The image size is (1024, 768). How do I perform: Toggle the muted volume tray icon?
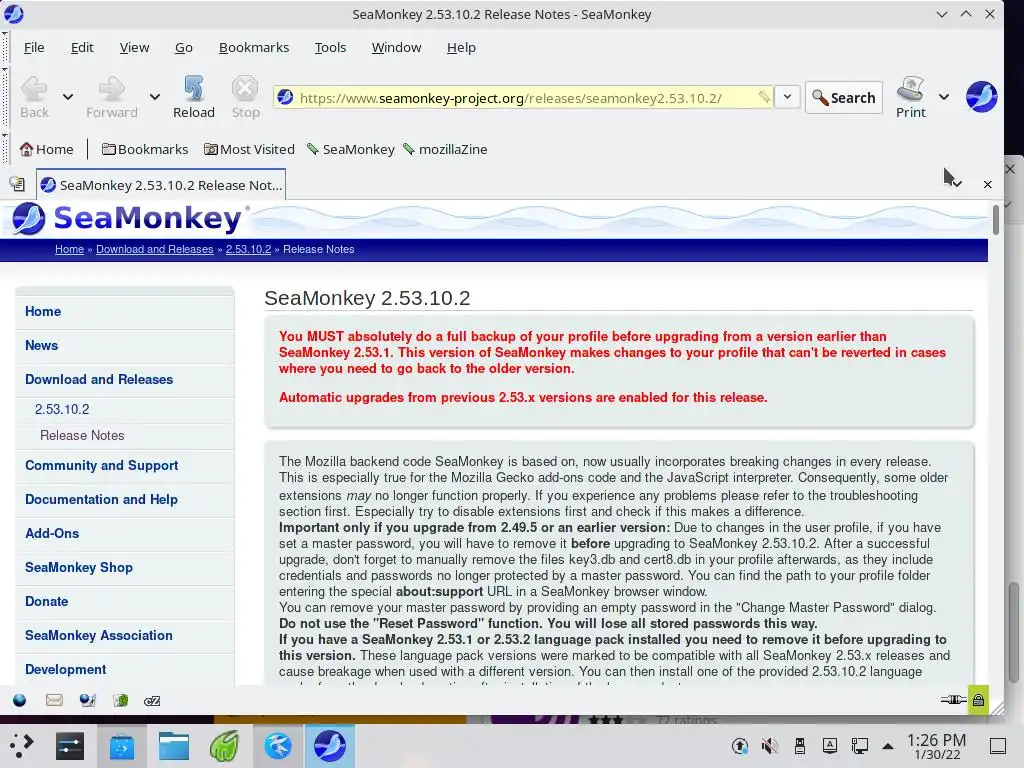click(770, 746)
